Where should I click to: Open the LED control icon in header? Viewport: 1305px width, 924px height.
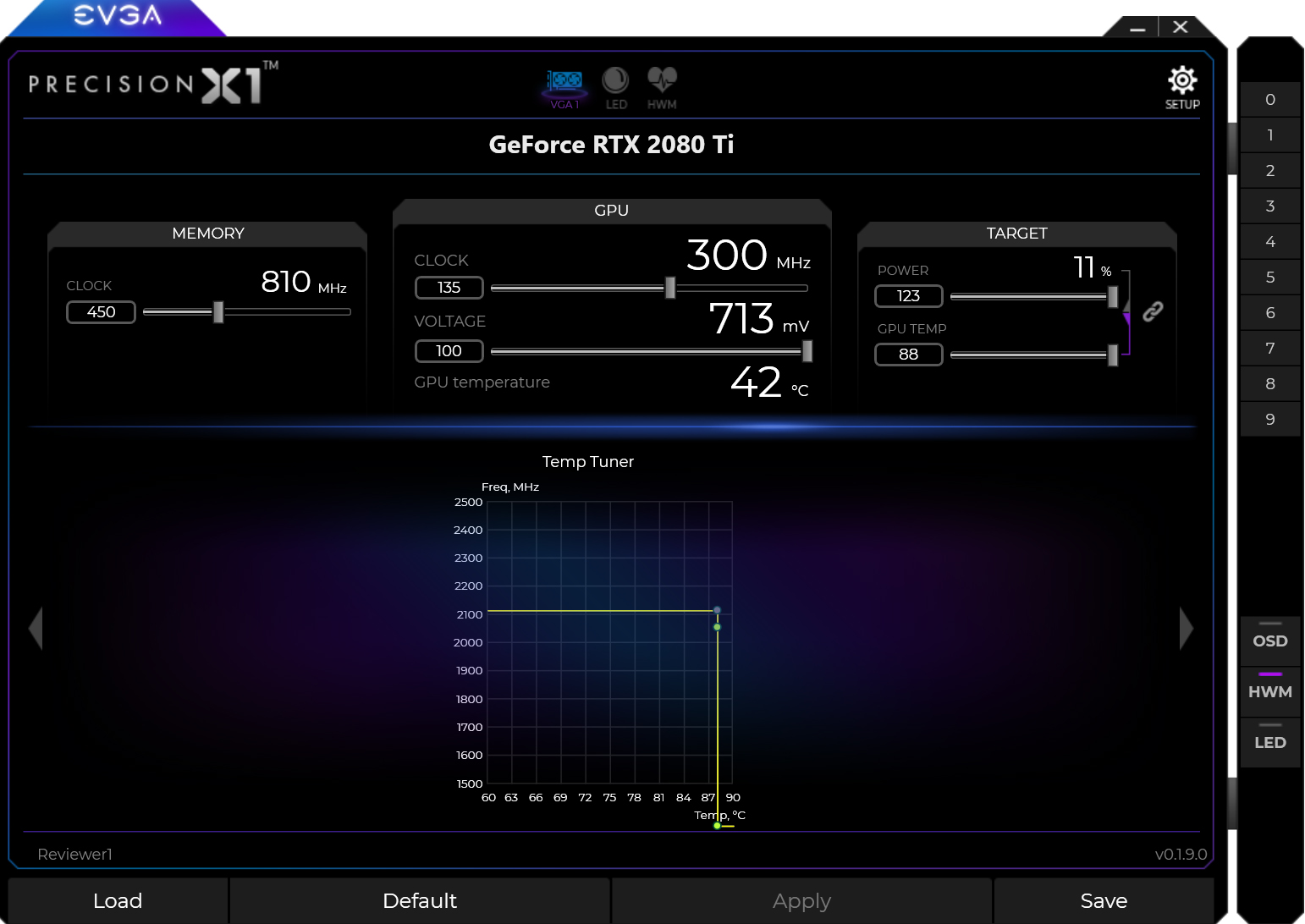(x=615, y=86)
